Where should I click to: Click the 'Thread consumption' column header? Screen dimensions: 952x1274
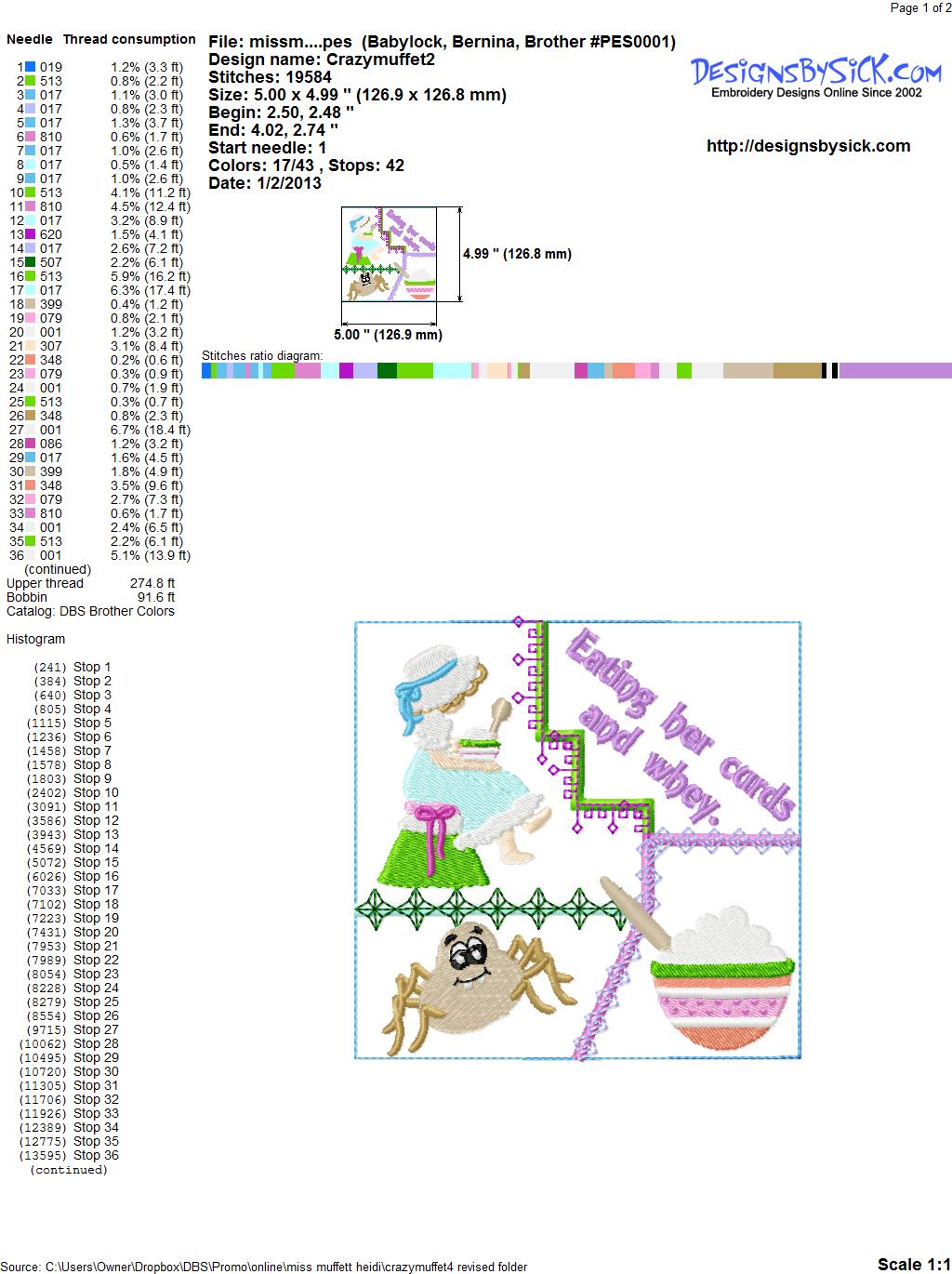(x=129, y=39)
